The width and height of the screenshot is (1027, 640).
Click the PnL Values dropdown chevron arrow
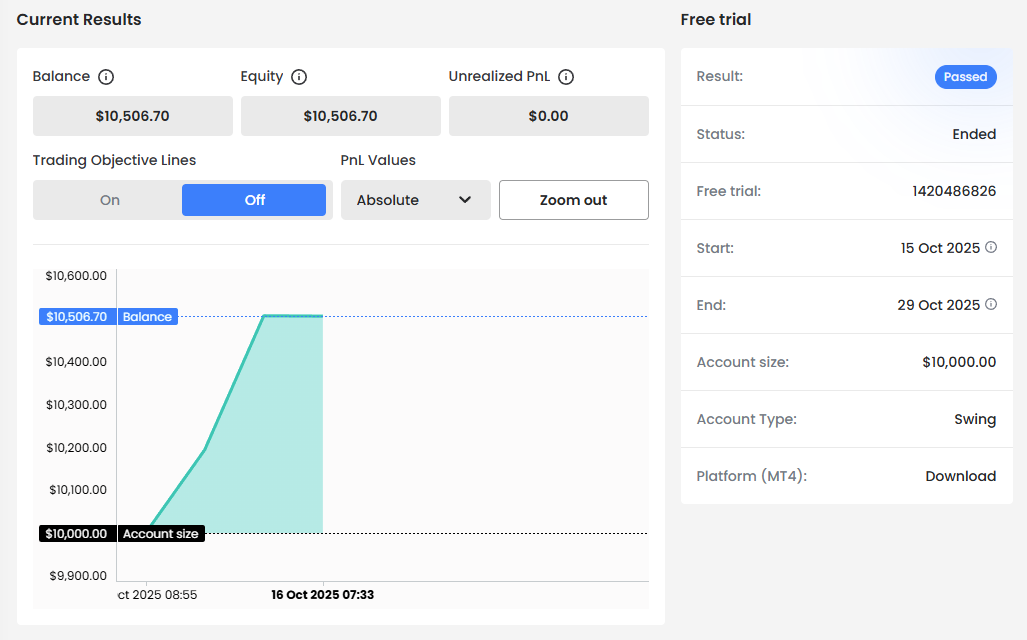tap(465, 200)
